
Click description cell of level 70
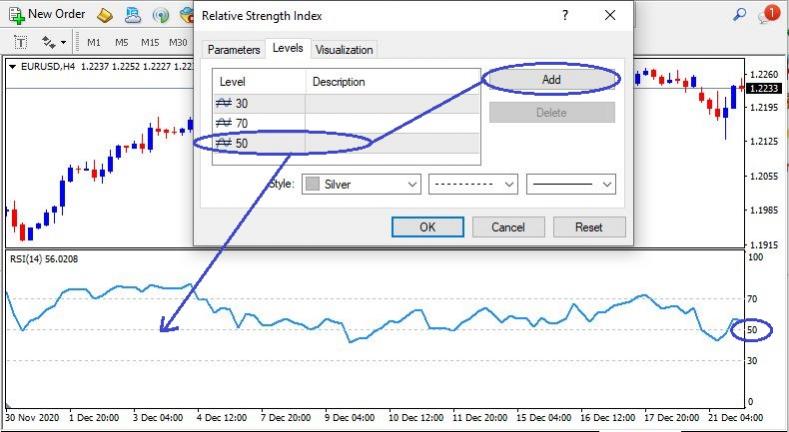click(x=392, y=123)
